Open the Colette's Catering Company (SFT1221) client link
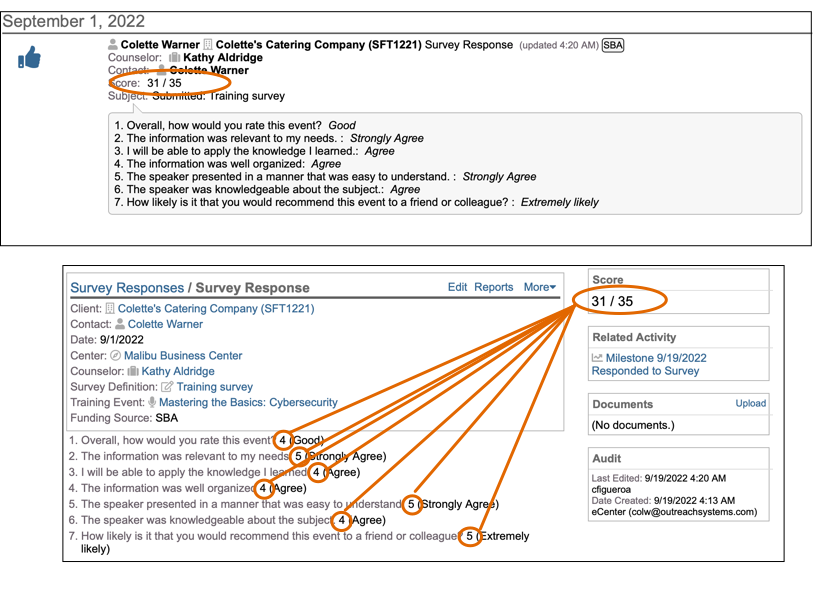Viewport: 819px width, 614px height. (218, 309)
